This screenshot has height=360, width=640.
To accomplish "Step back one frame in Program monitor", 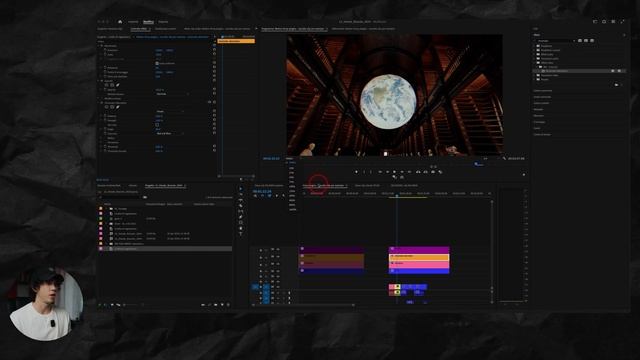I will [387, 172].
